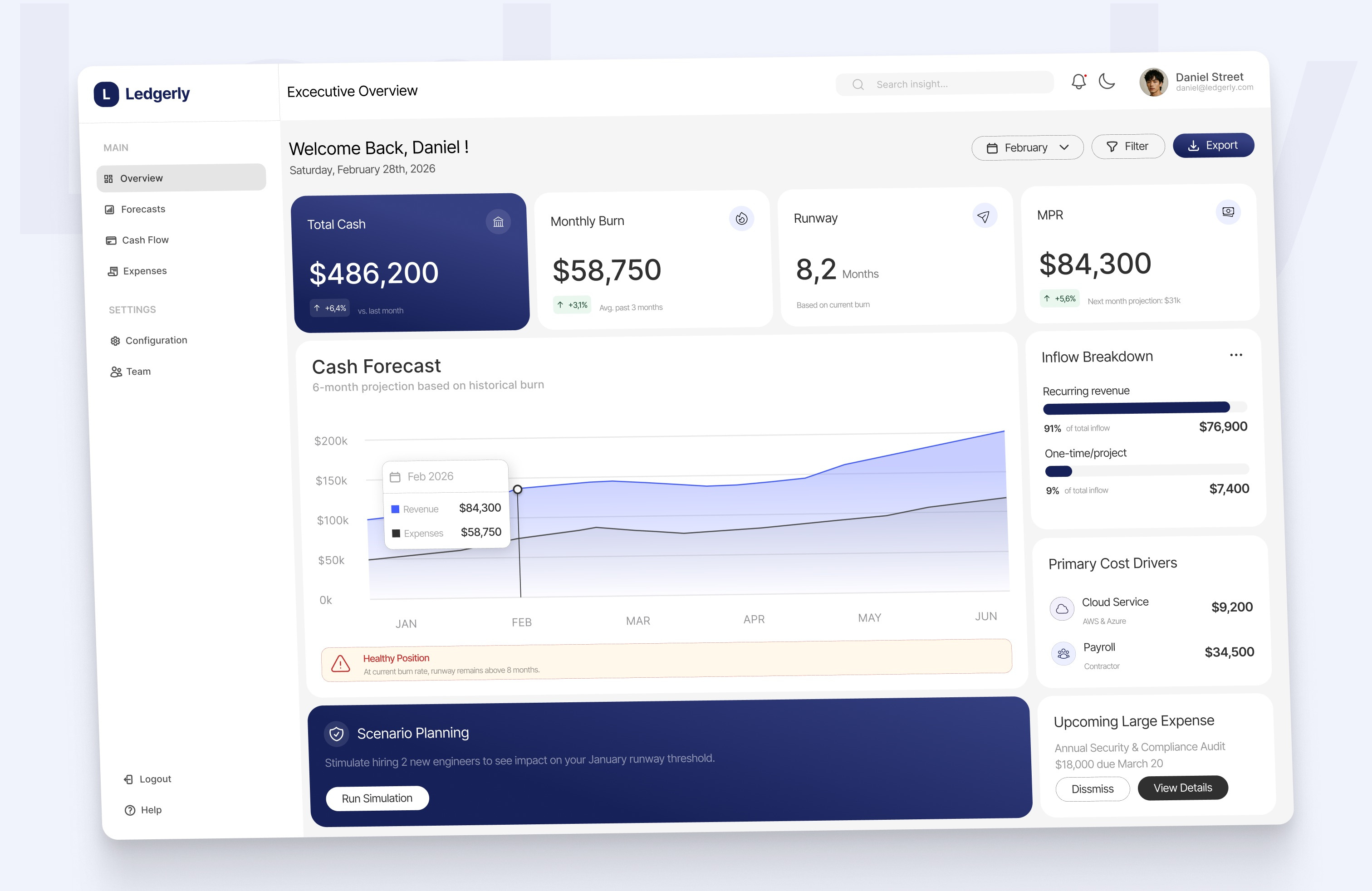This screenshot has height=891, width=1372.
Task: Open the Inflow Breakdown options menu
Action: 1236,355
